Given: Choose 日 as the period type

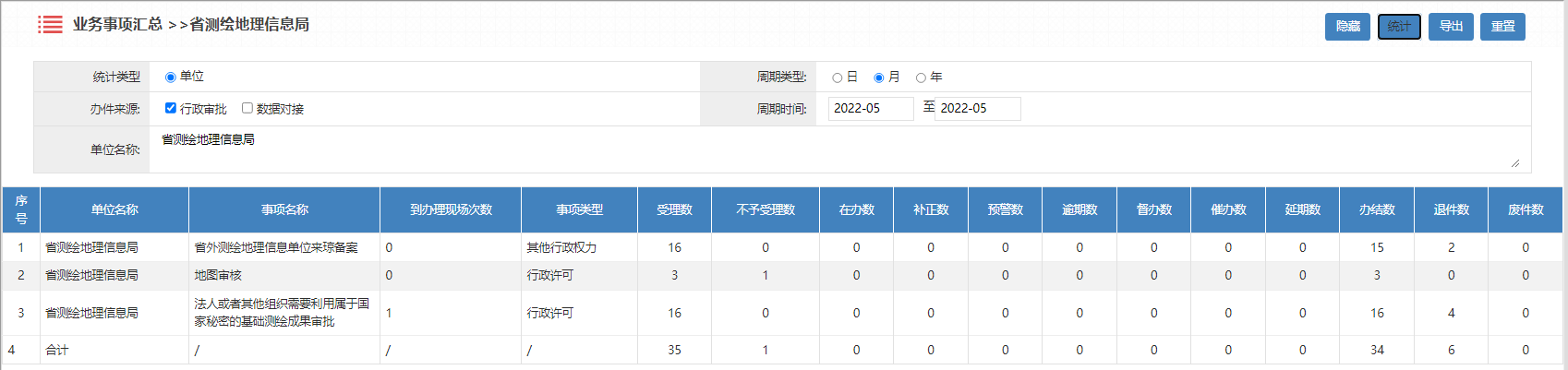Looking at the screenshot, I should [x=837, y=78].
